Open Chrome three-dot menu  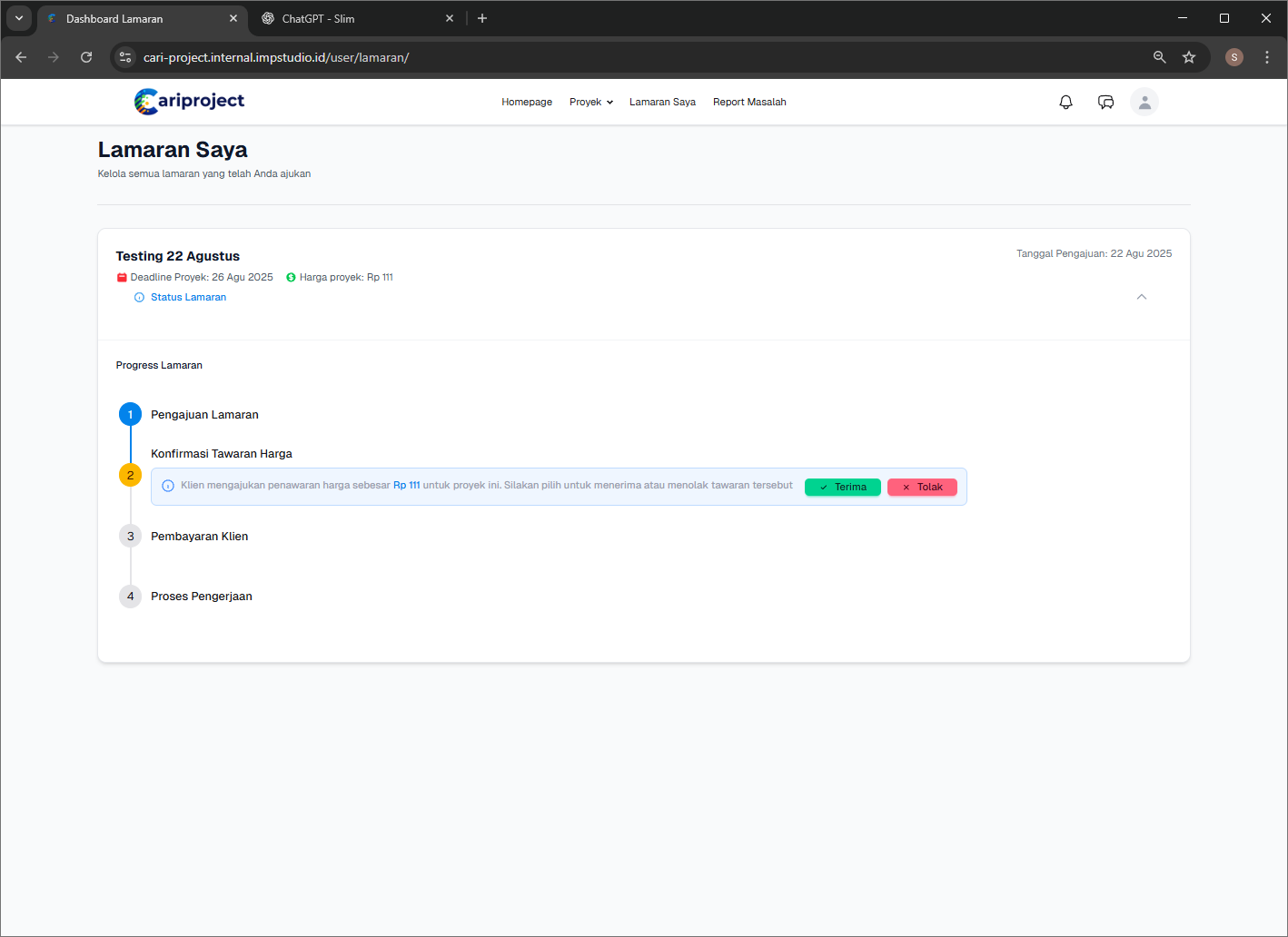[x=1267, y=57]
